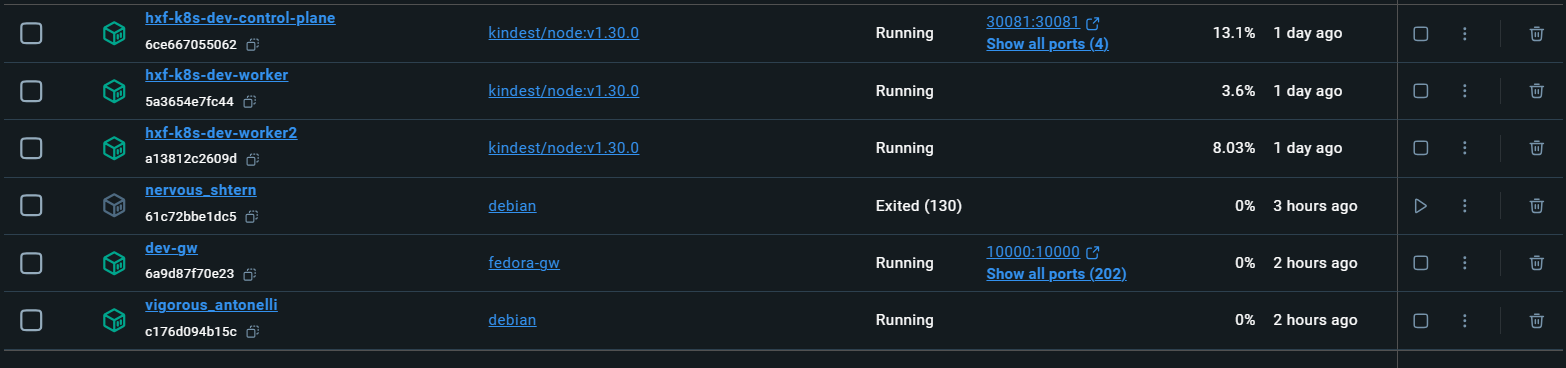Viewport: 1566px width, 368px height.
Task: Expand Show all ports (202)
Action: click(x=1056, y=274)
